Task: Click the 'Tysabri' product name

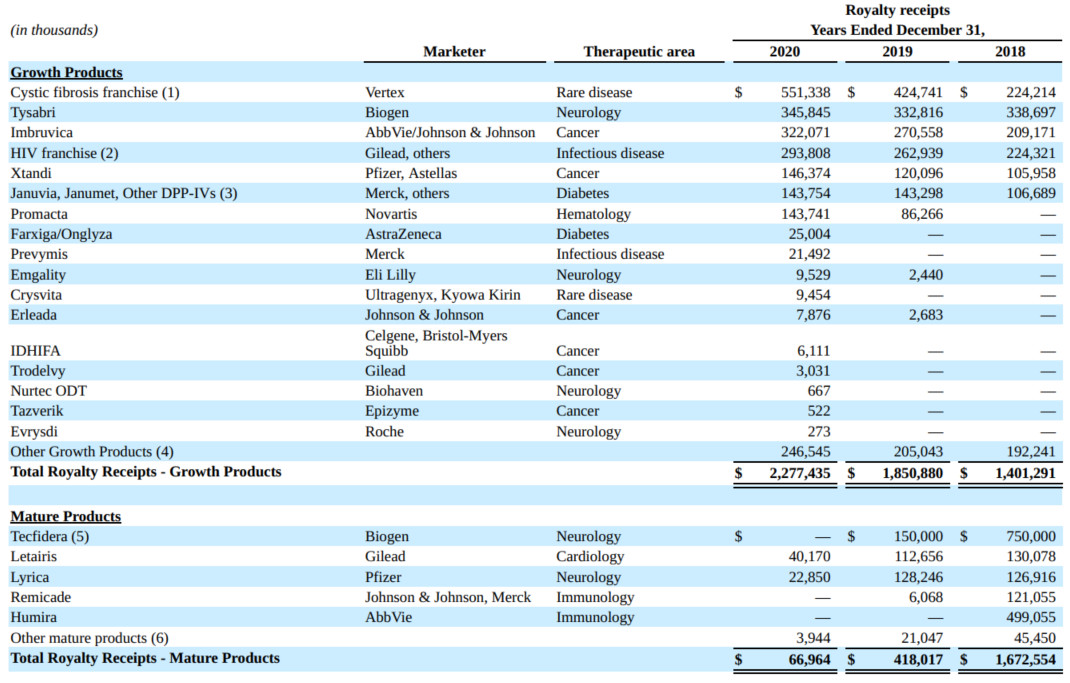Action: (x=33, y=113)
